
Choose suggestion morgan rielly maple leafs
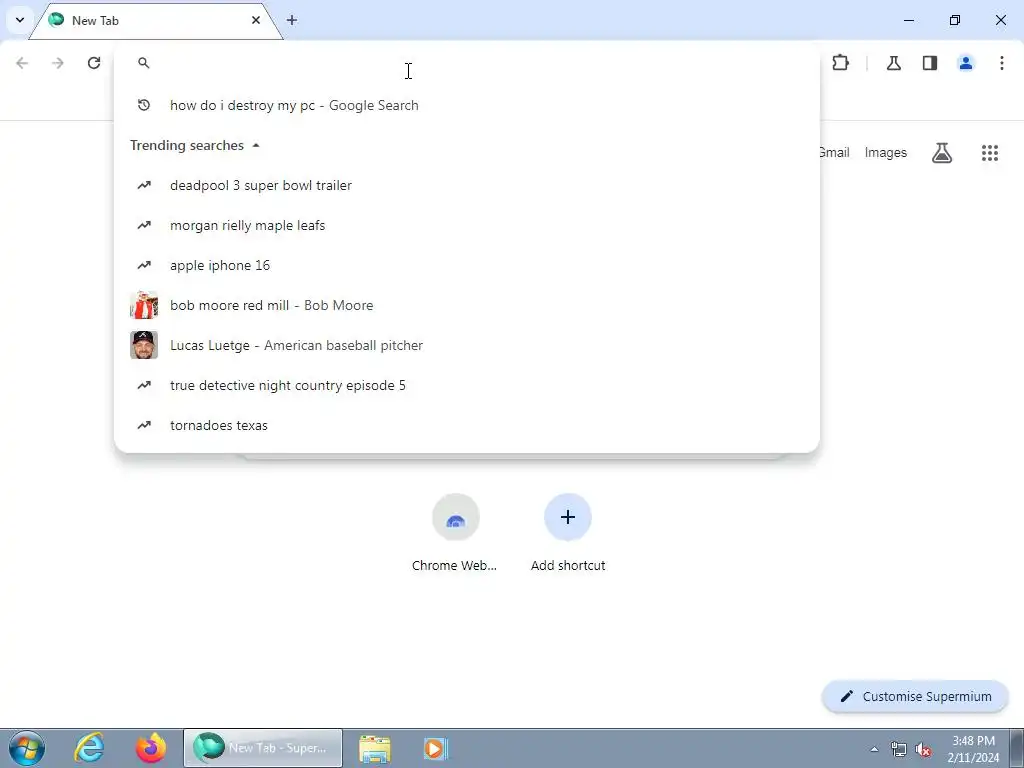pyautogui.click(x=466, y=225)
